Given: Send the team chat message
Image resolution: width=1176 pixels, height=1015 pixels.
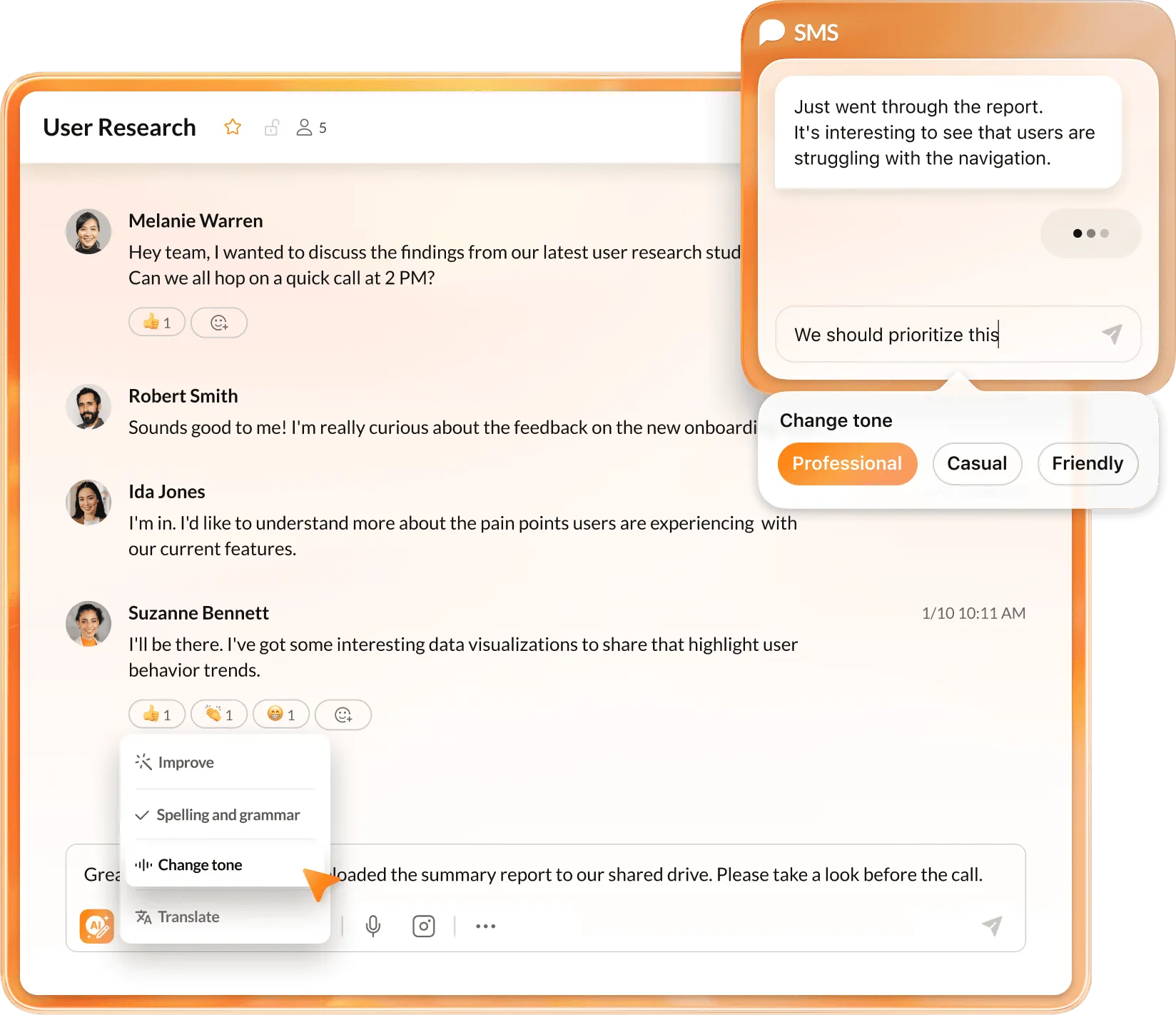Looking at the screenshot, I should [x=992, y=926].
